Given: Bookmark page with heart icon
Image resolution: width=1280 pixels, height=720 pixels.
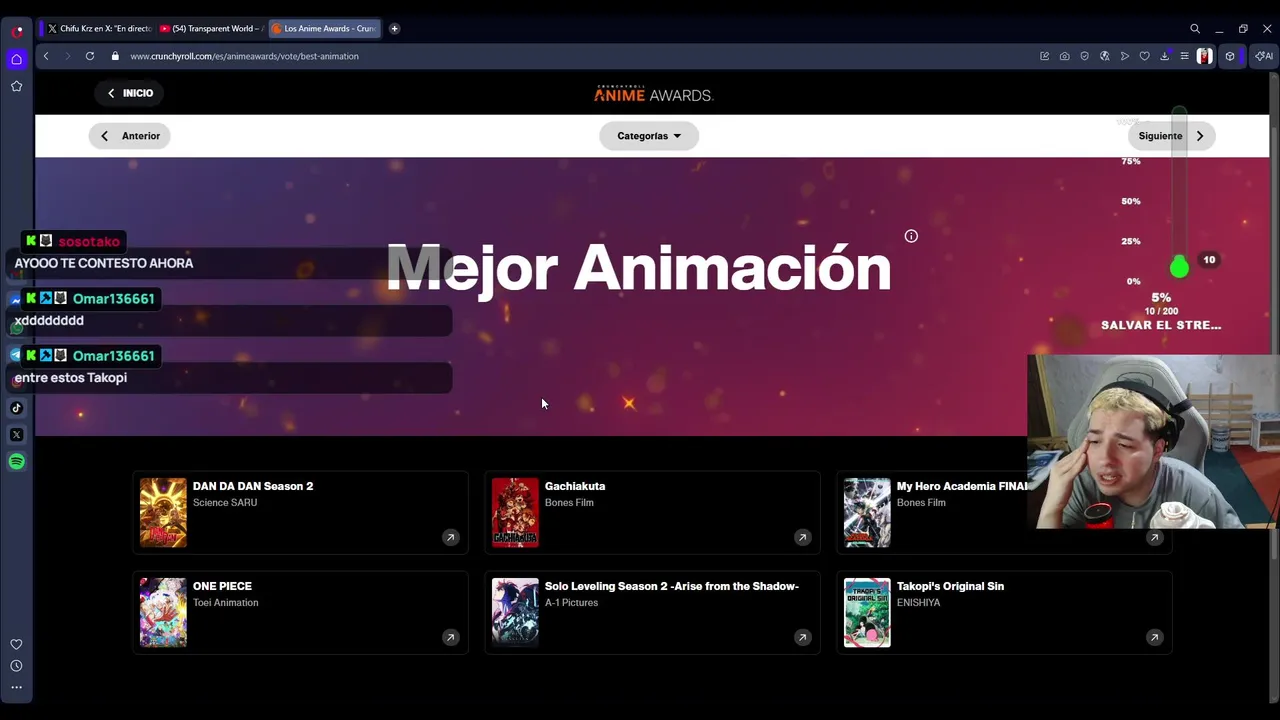Looking at the screenshot, I should [x=1144, y=56].
